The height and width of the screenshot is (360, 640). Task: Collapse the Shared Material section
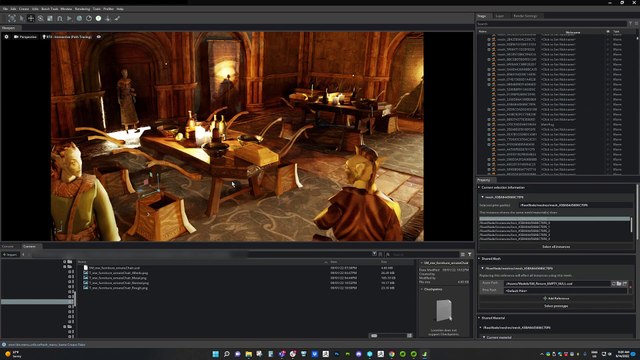(x=479, y=318)
